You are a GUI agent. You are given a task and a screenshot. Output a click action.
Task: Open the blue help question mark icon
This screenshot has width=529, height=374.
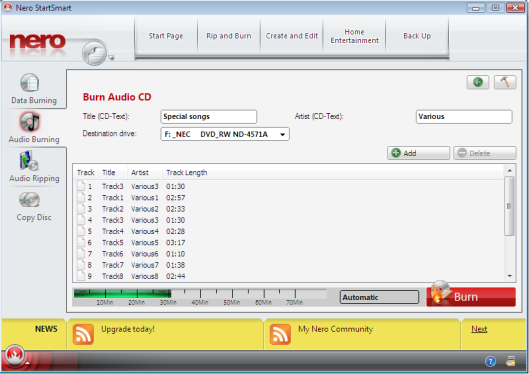(490, 362)
